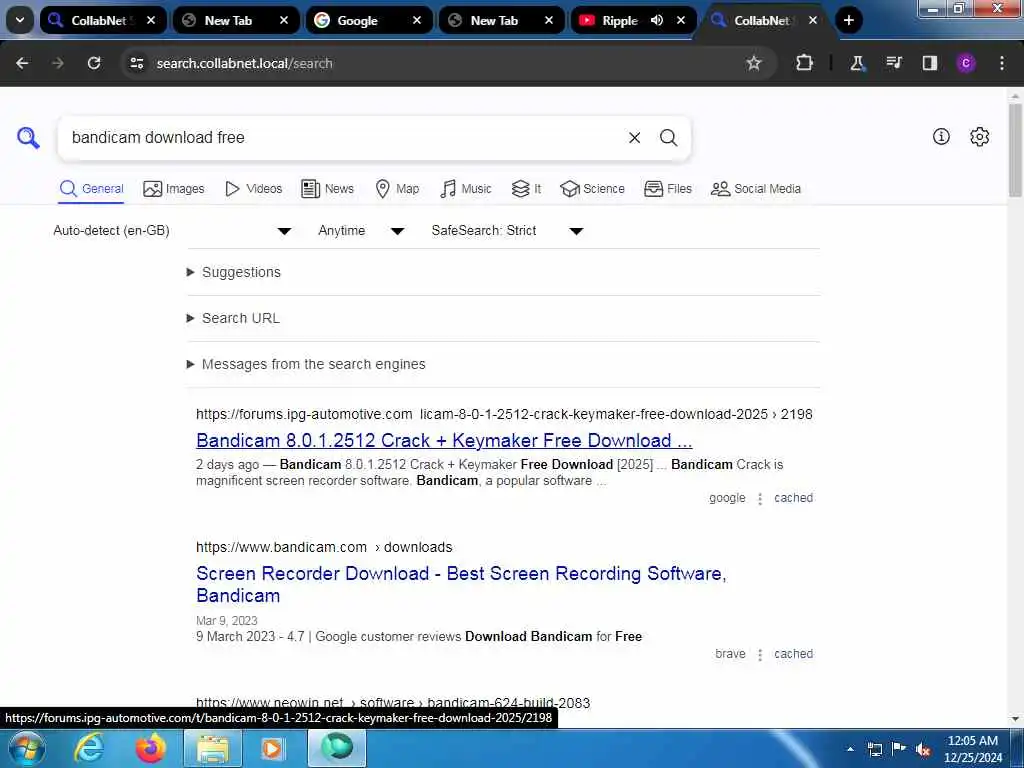Open cached version of the google result
The image size is (1024, 768).
[793, 498]
